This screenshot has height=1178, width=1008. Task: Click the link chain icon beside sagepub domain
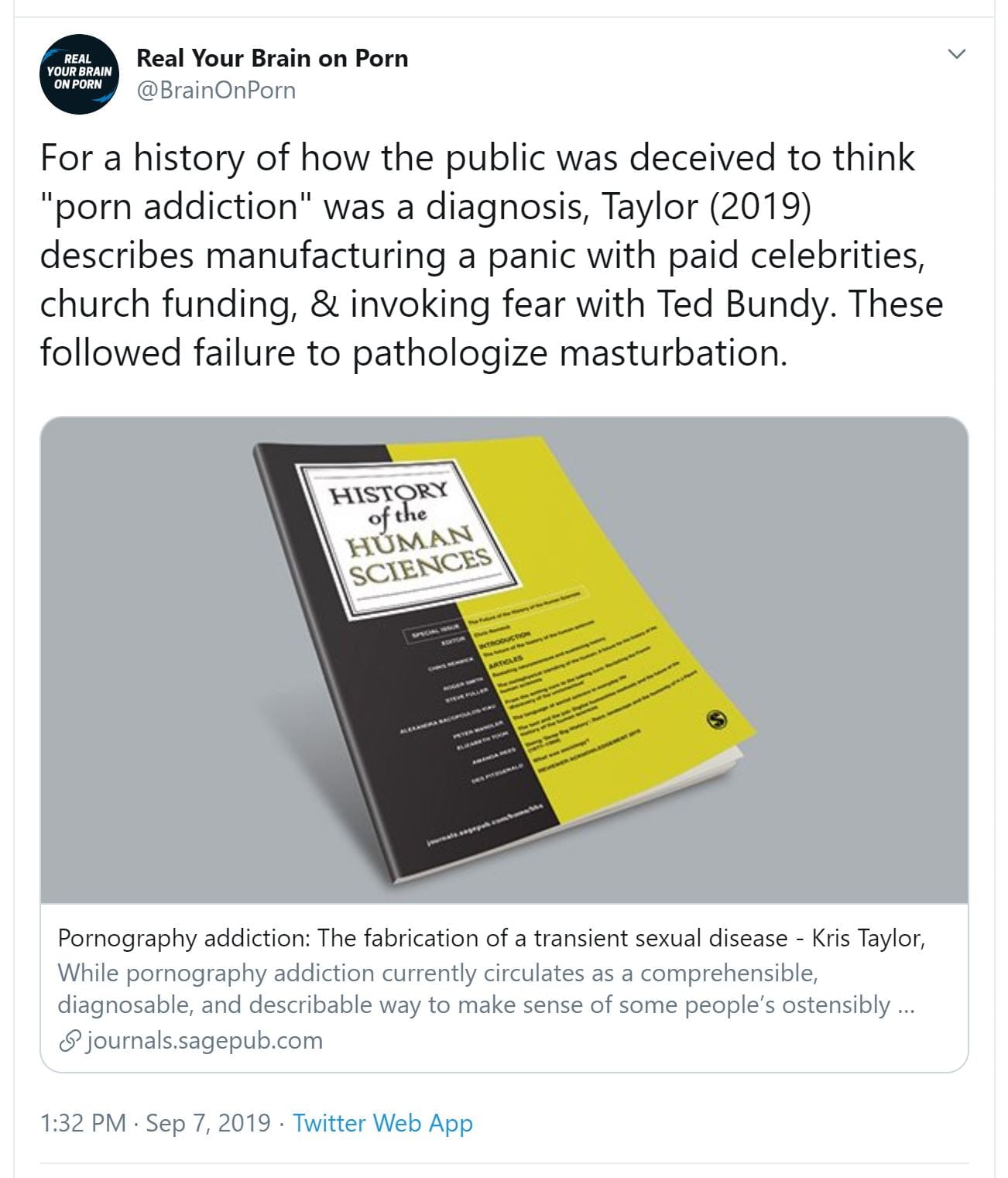(70, 1041)
